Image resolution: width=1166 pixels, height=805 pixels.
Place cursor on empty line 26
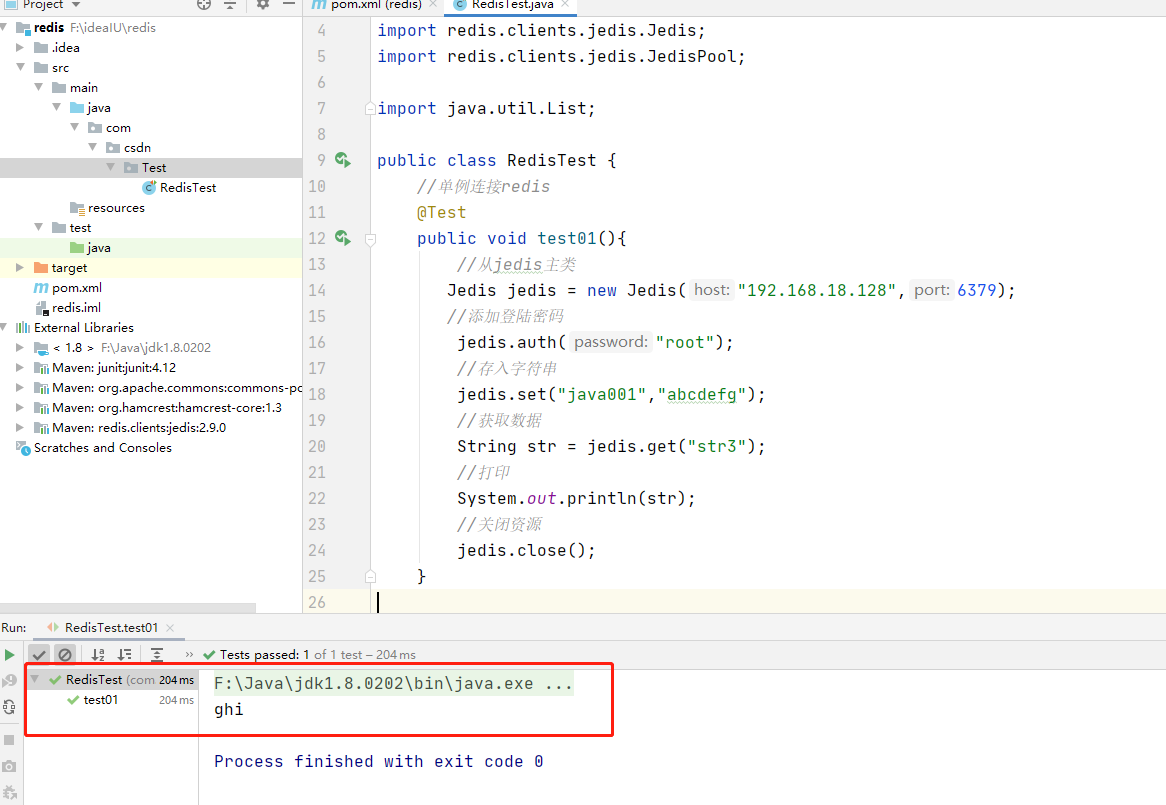(x=768, y=602)
